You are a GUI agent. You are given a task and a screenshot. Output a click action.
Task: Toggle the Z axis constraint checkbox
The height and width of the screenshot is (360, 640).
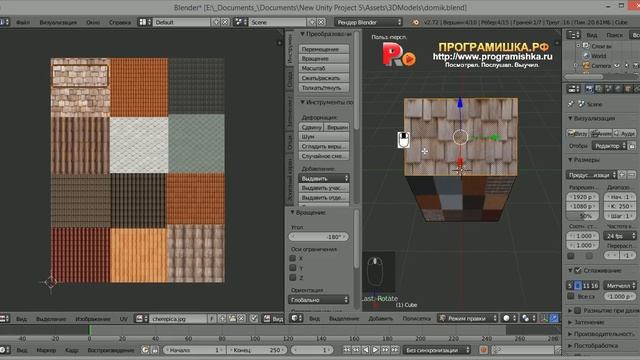293,278
